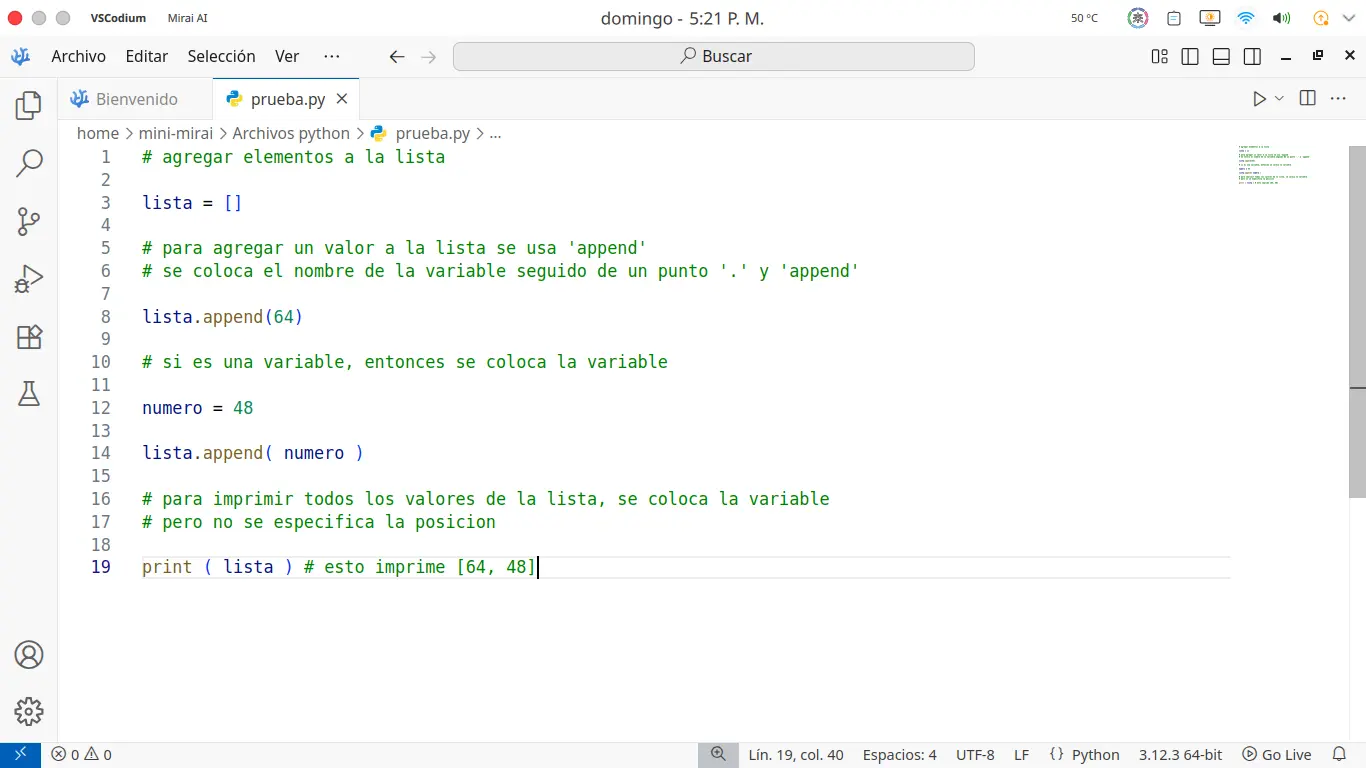Open Python language mode selector
This screenshot has height=768, width=1366.
1095,755
